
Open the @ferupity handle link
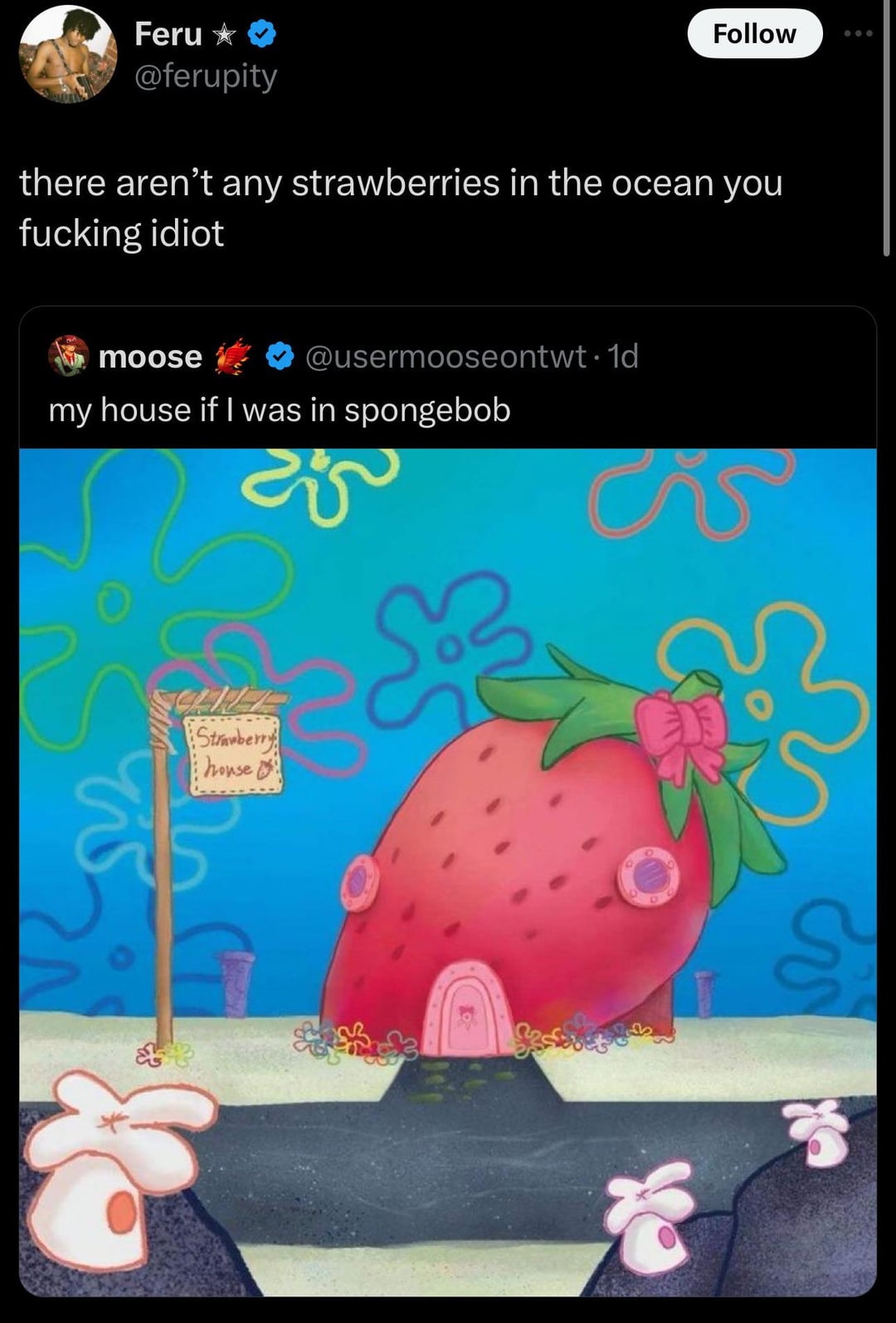206,76
